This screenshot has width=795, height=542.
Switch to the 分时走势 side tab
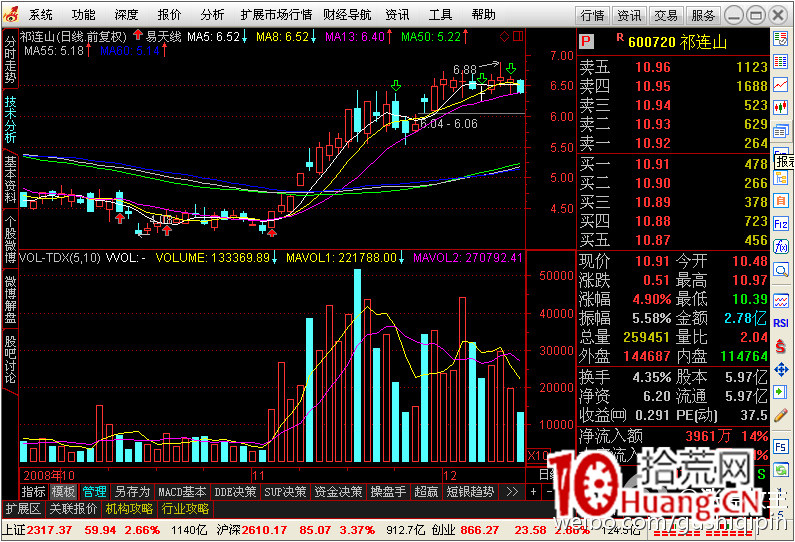tap(10, 59)
